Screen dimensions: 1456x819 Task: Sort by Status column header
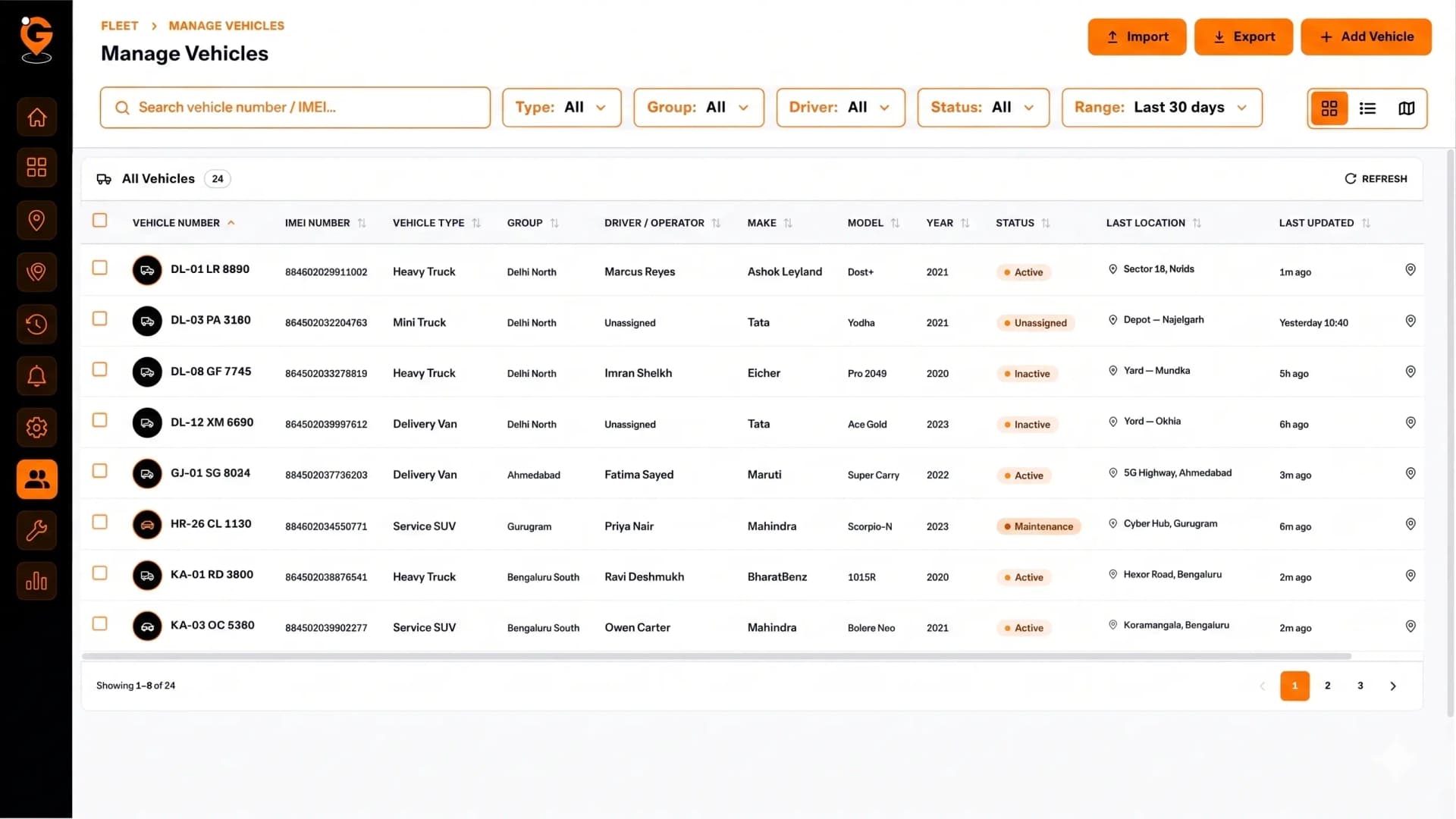(x=1022, y=223)
